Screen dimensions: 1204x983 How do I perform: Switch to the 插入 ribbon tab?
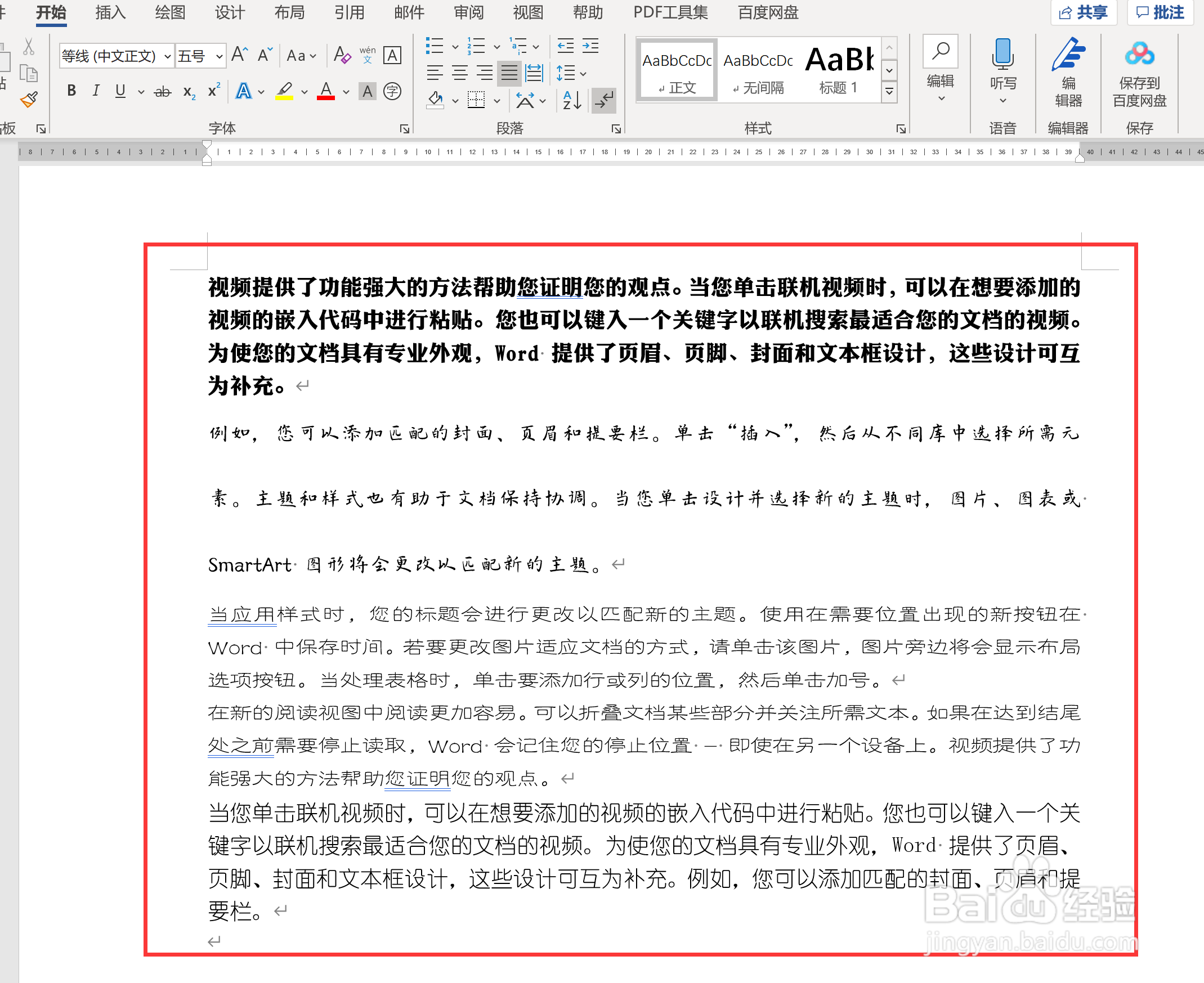click(110, 12)
